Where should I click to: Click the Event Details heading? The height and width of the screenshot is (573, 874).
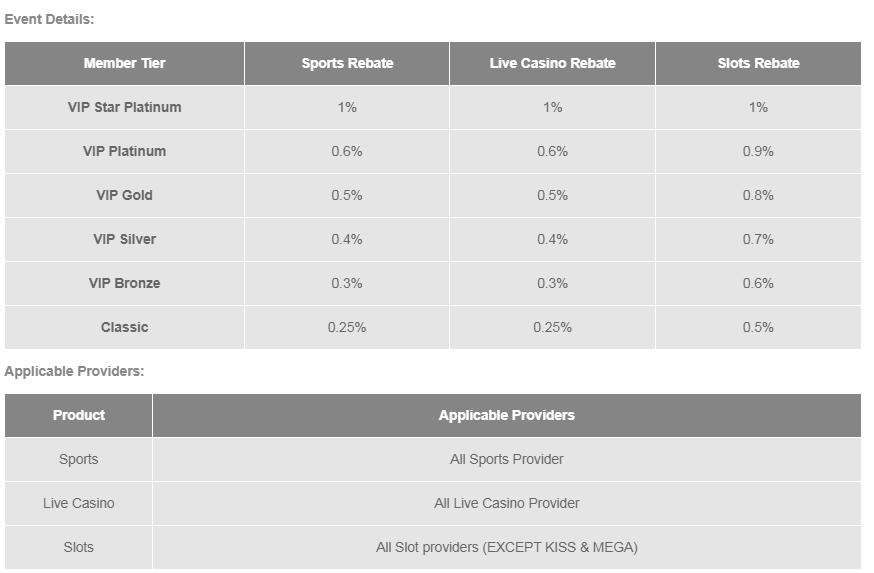click(49, 19)
